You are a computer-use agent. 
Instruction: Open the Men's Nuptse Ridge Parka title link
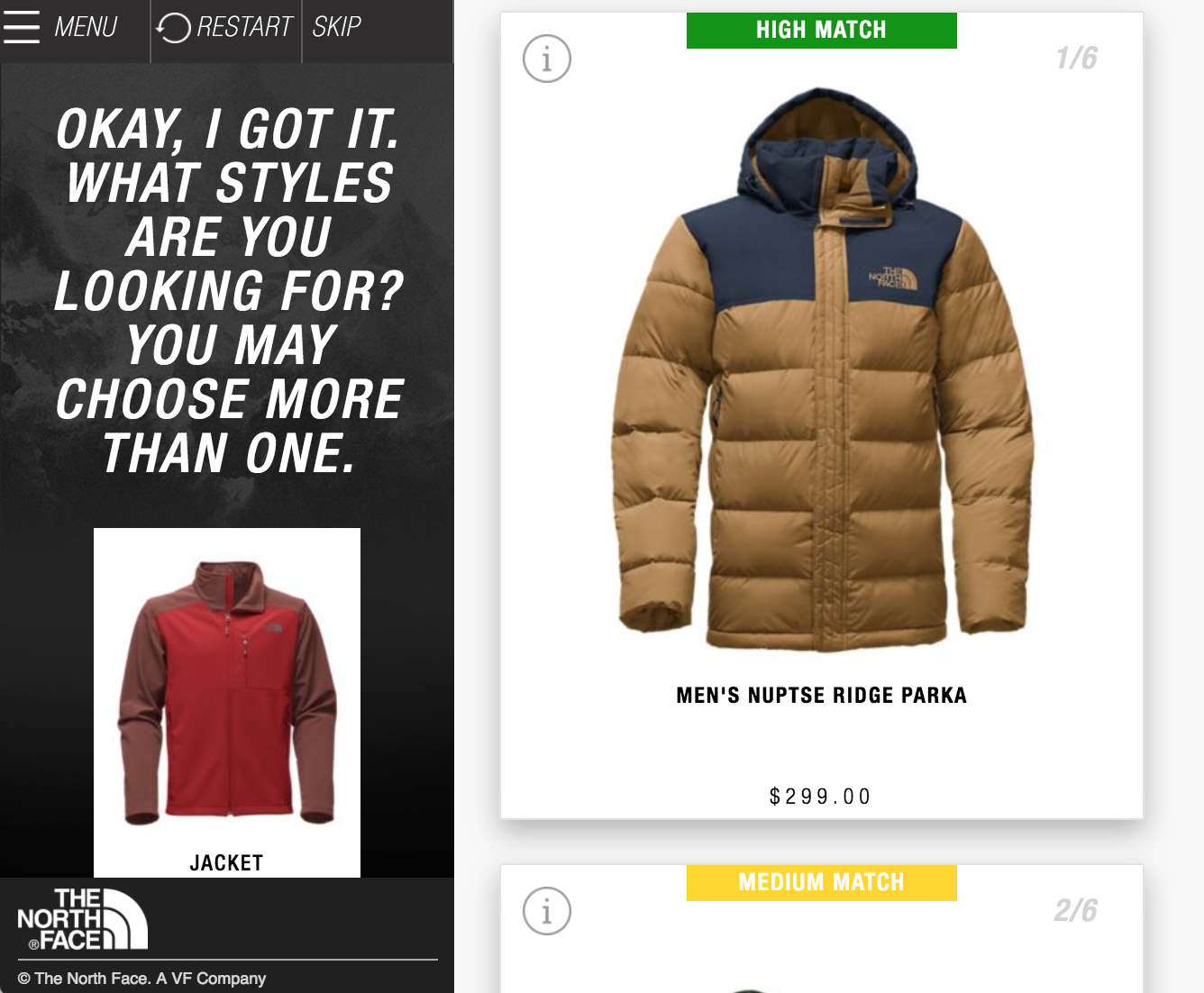point(822,696)
